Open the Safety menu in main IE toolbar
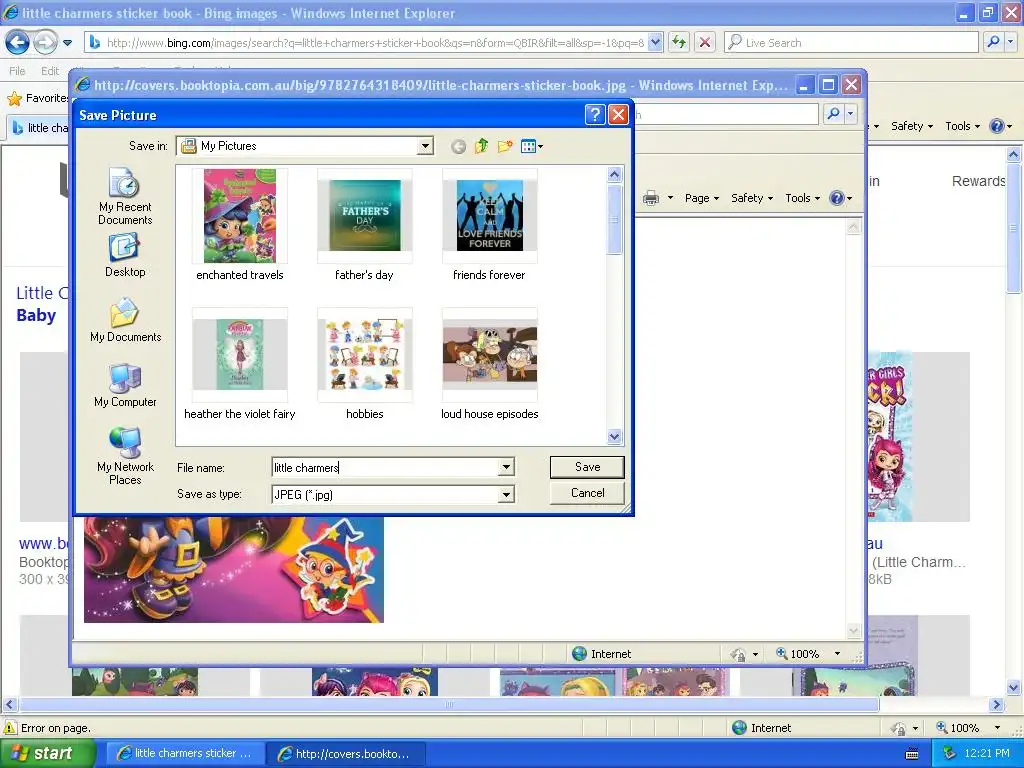1024x768 pixels. click(x=912, y=126)
